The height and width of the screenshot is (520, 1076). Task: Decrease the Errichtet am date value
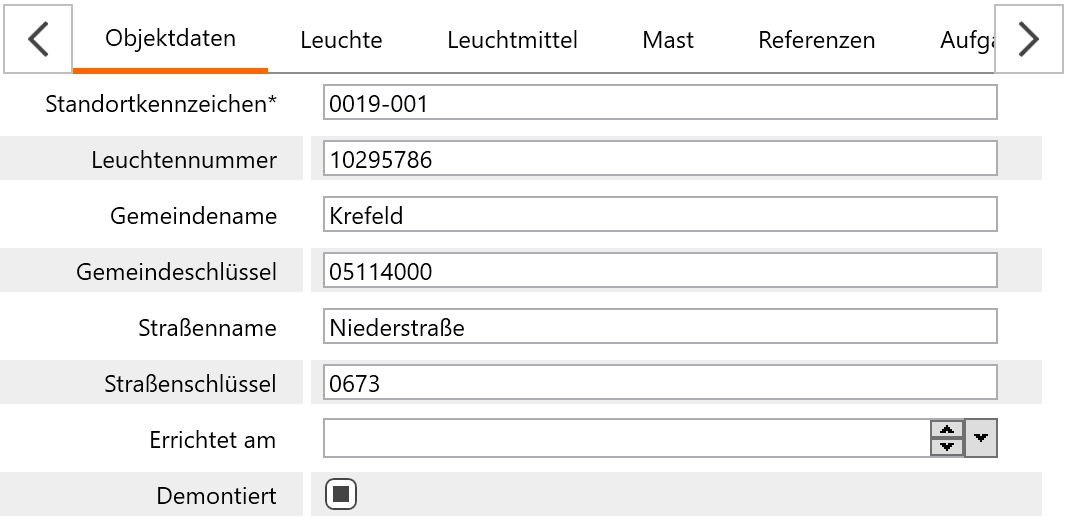pos(946,446)
